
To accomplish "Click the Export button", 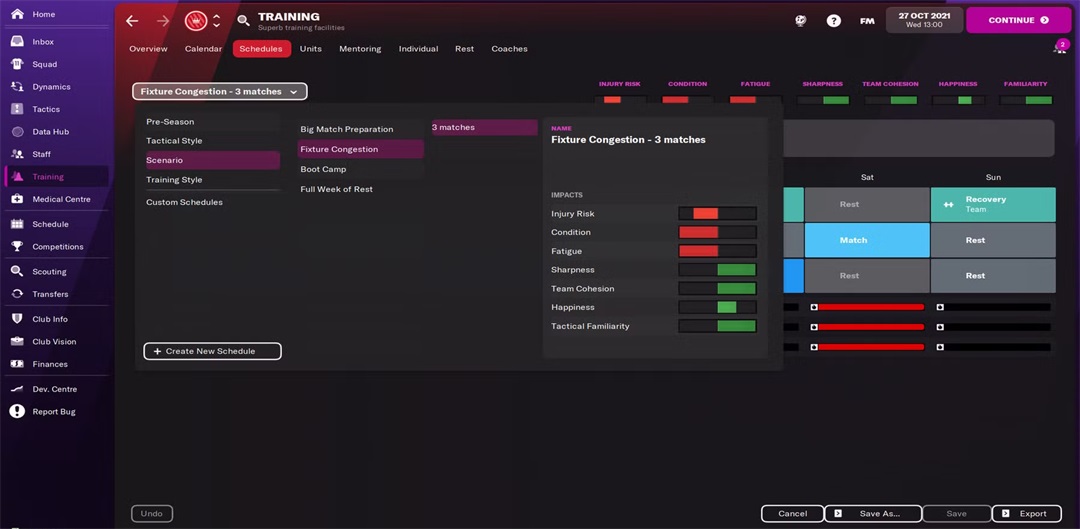I will click(1026, 514).
